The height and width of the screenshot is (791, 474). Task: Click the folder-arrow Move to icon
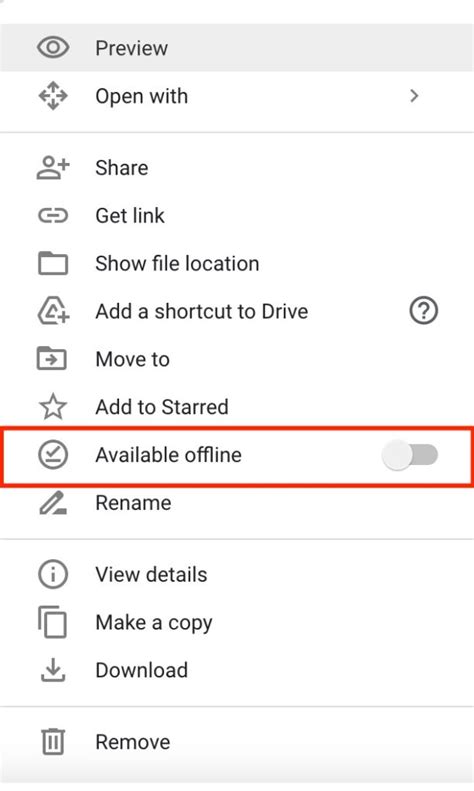click(x=52, y=359)
